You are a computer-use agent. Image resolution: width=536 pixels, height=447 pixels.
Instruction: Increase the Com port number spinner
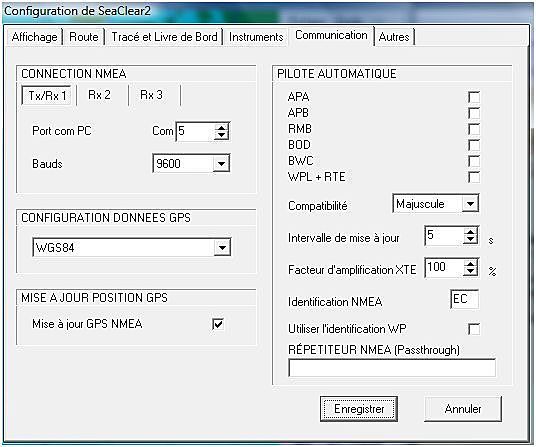[221, 127]
